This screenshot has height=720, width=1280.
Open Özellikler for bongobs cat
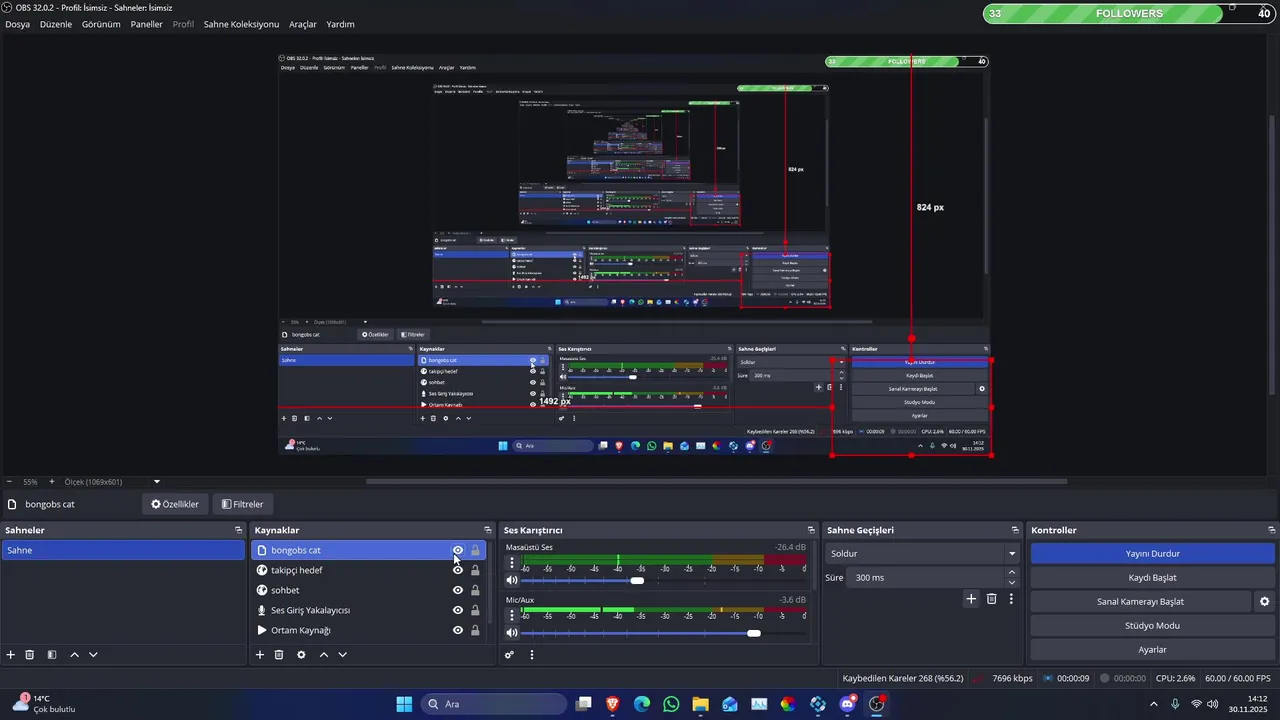point(175,504)
